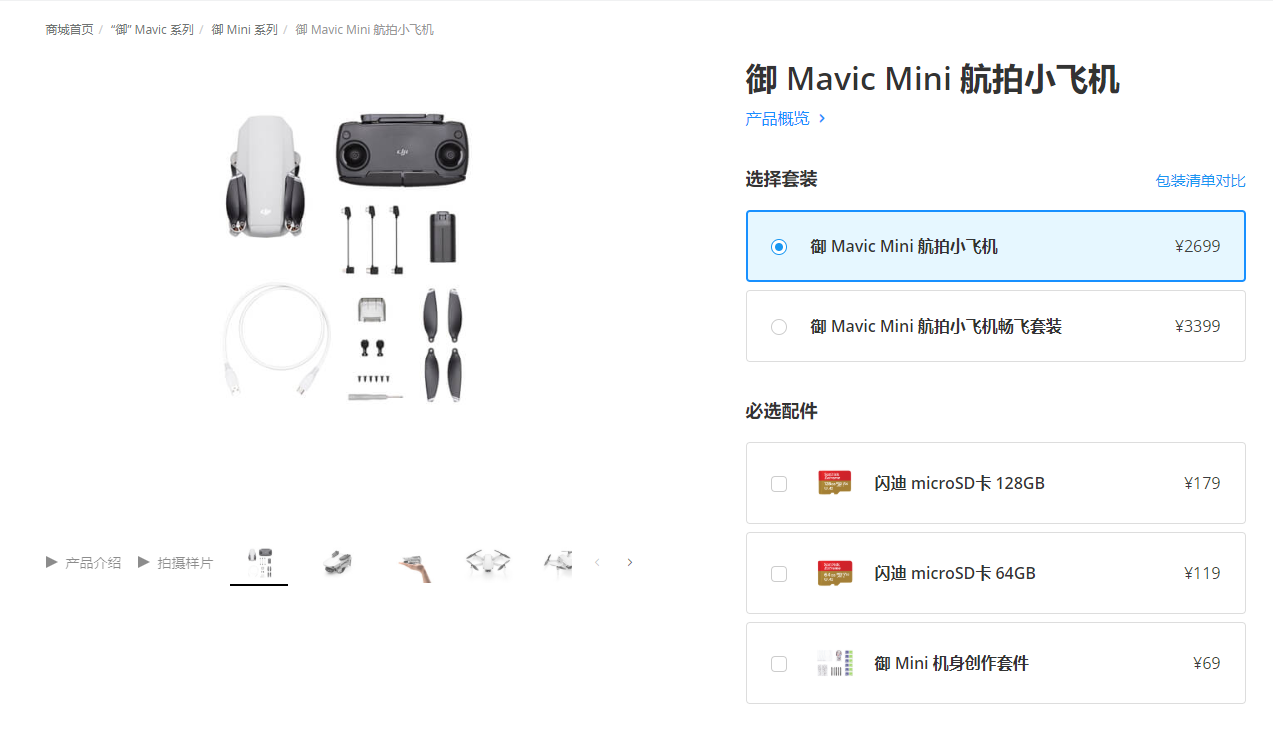Screen dimensions: 1273x731
Task: Click the 御 Mini 机身创作套件 product icon
Action: click(834, 663)
